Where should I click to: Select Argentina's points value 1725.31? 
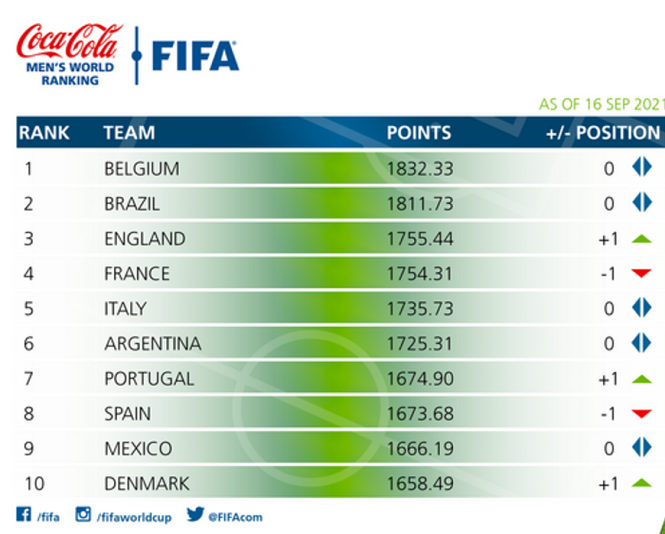coord(419,343)
